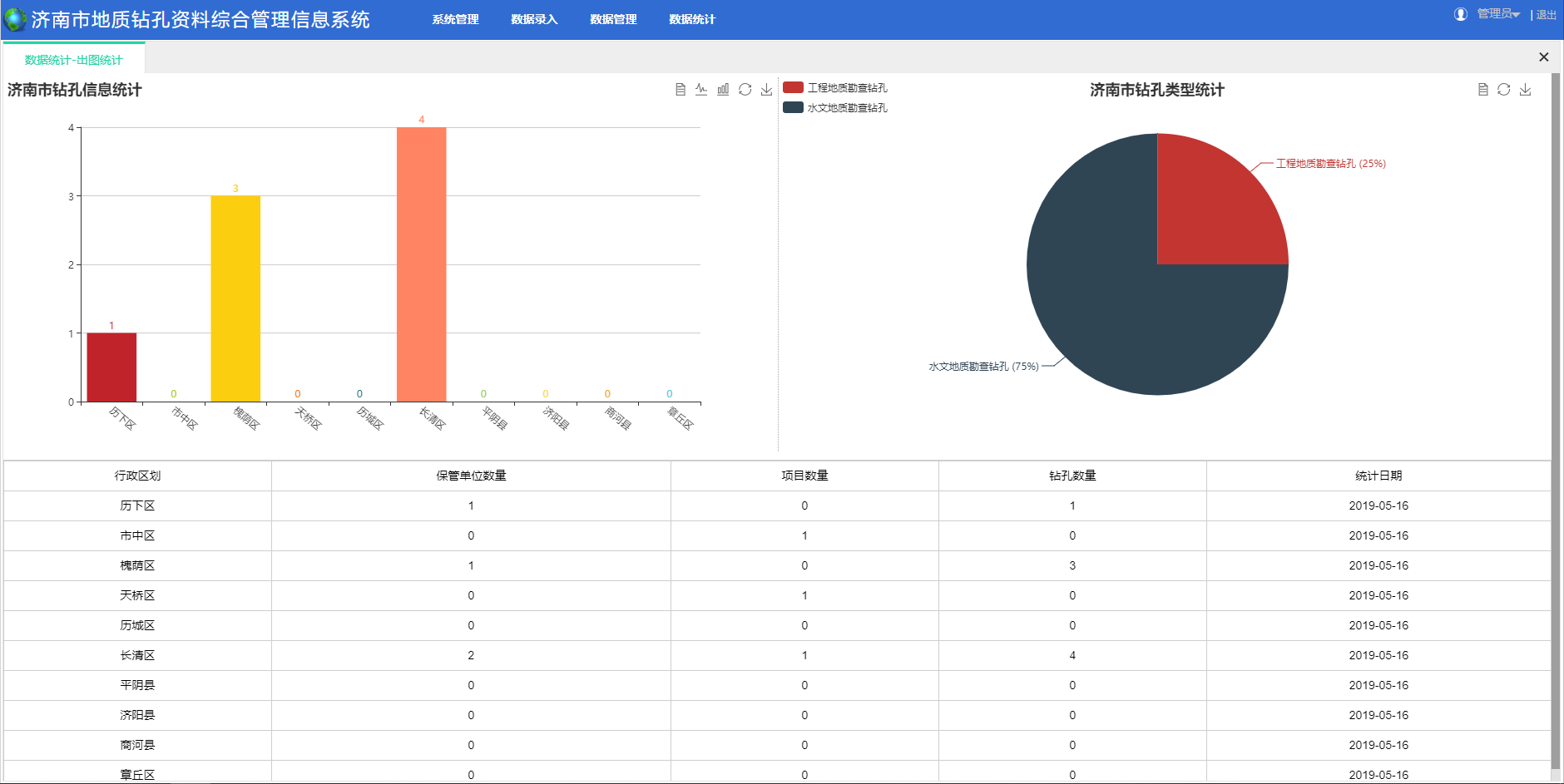
Task: Open the 数据录入 menu
Action: tap(534, 19)
